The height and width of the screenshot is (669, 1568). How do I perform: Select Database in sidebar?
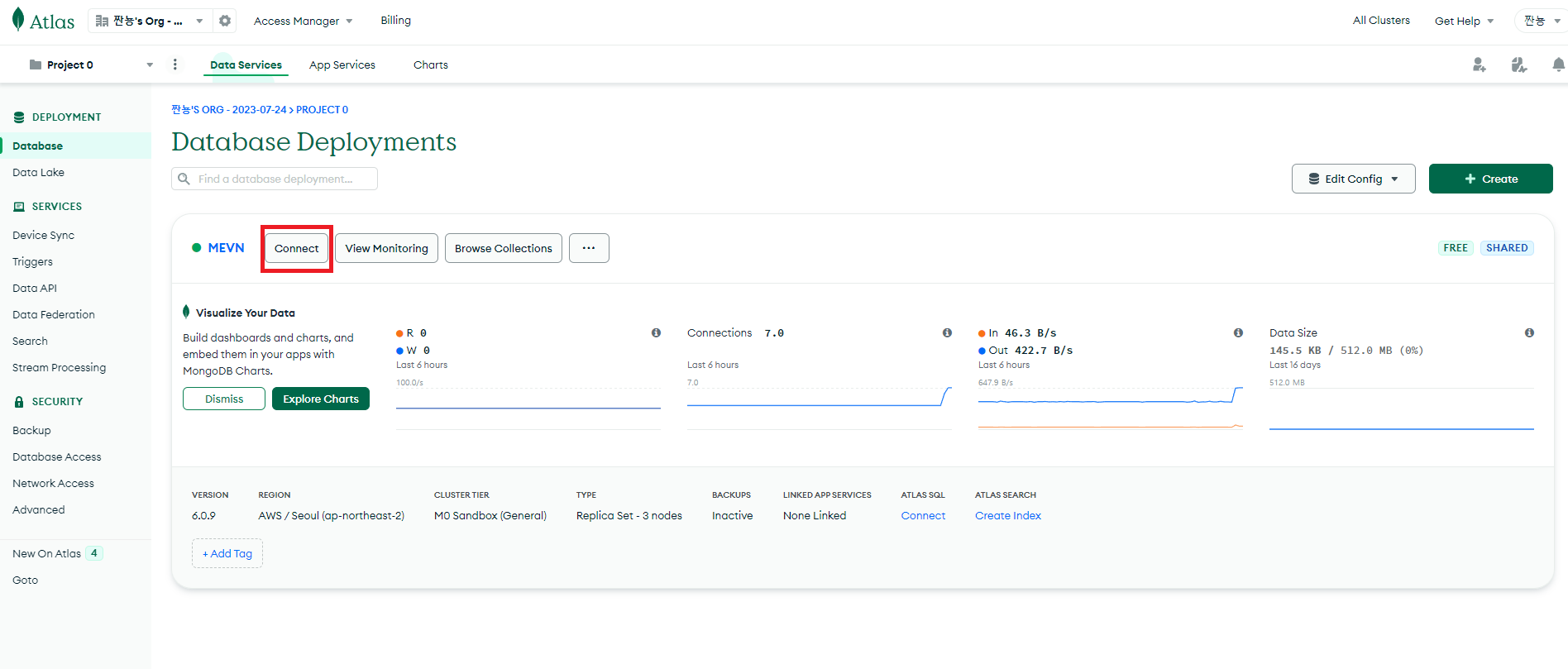tap(75, 146)
